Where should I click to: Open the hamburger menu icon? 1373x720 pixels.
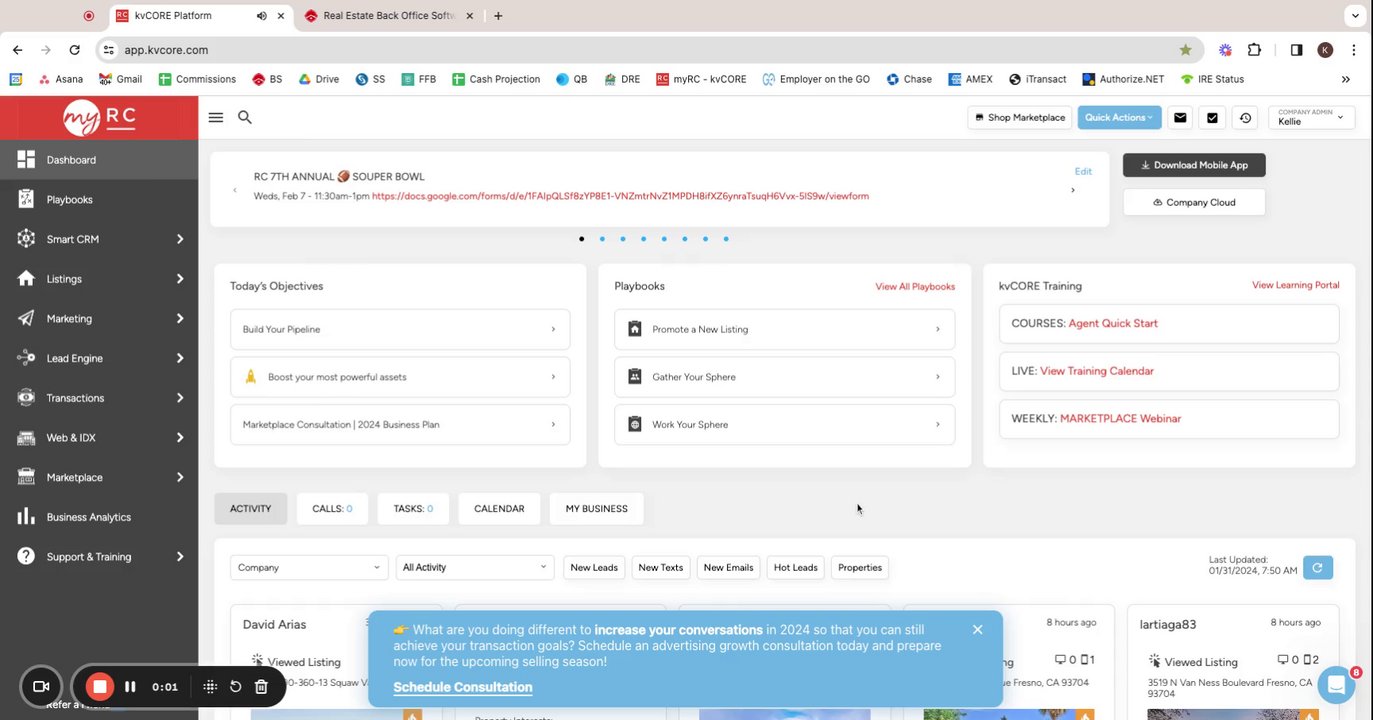coord(215,117)
